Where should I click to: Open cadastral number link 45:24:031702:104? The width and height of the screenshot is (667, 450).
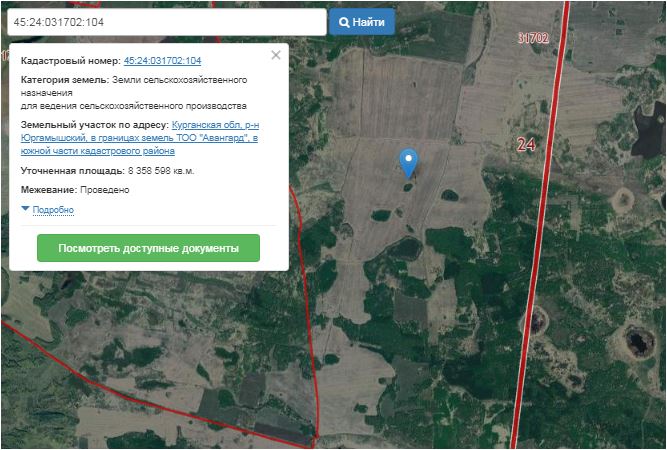tap(162, 61)
